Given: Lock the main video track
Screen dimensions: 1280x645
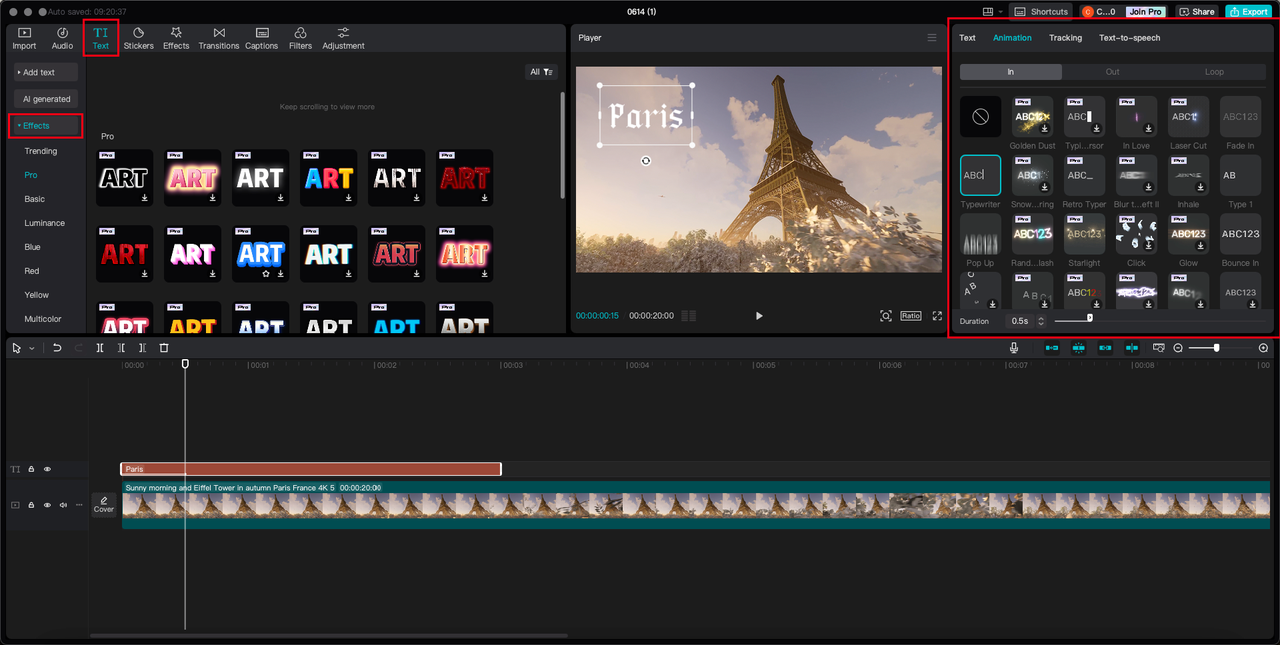Looking at the screenshot, I should (x=31, y=505).
